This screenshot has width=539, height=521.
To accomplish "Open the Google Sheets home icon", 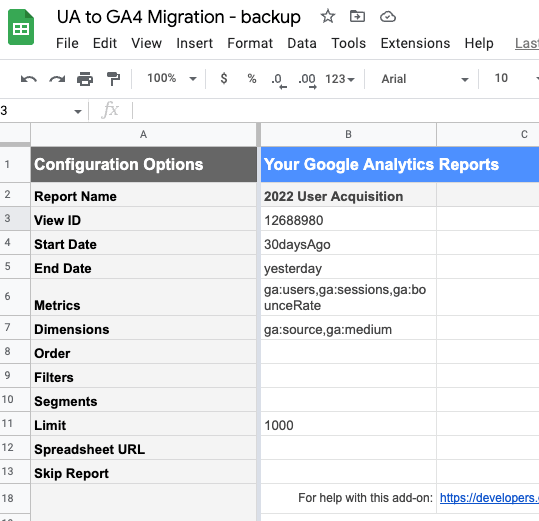I will pos(21,27).
